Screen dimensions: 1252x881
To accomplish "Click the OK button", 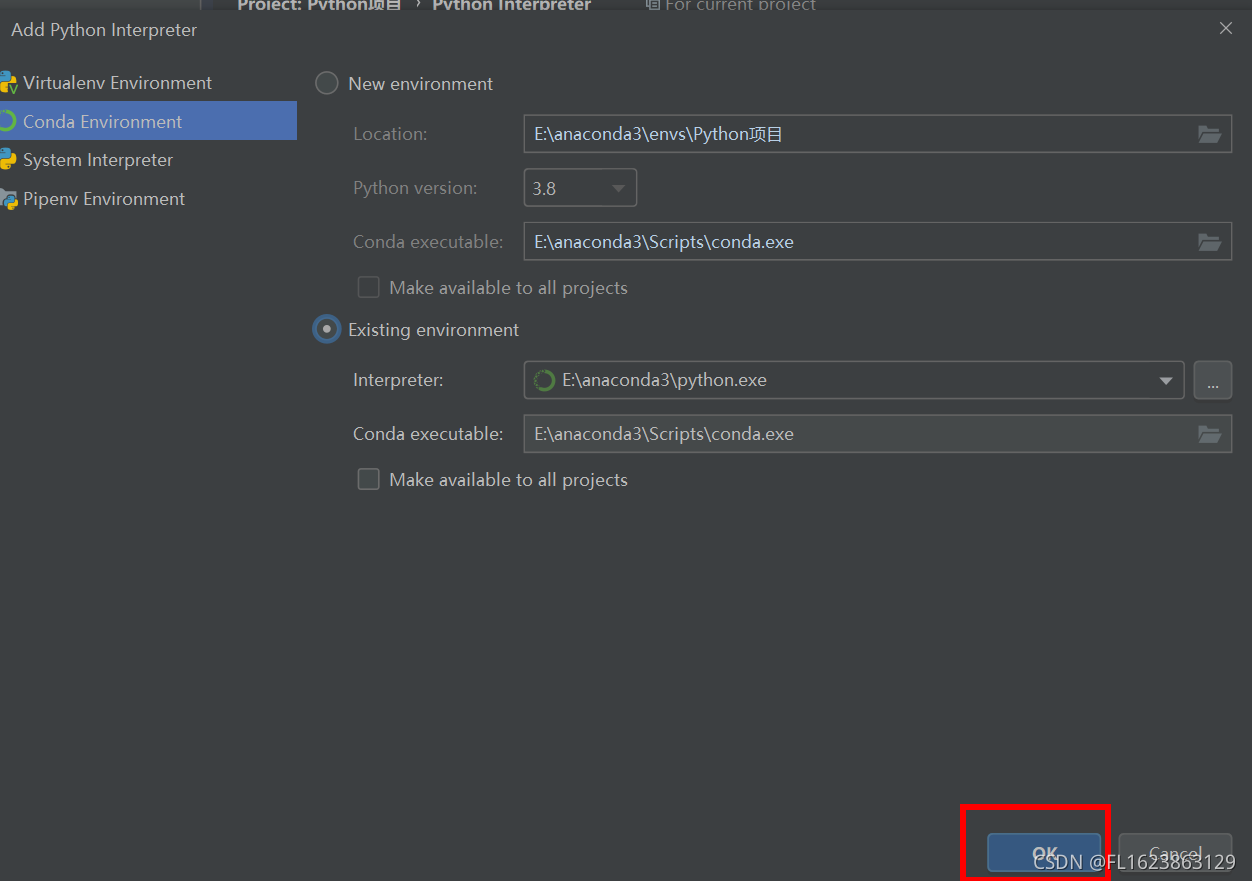I will pos(1044,853).
